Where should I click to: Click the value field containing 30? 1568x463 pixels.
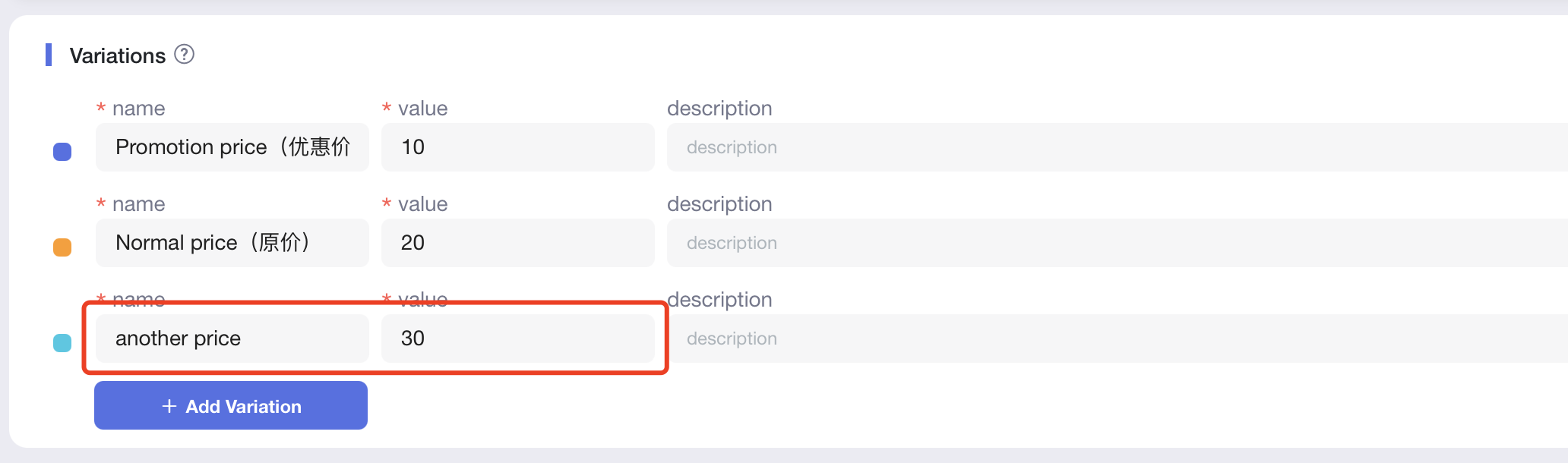click(x=517, y=339)
